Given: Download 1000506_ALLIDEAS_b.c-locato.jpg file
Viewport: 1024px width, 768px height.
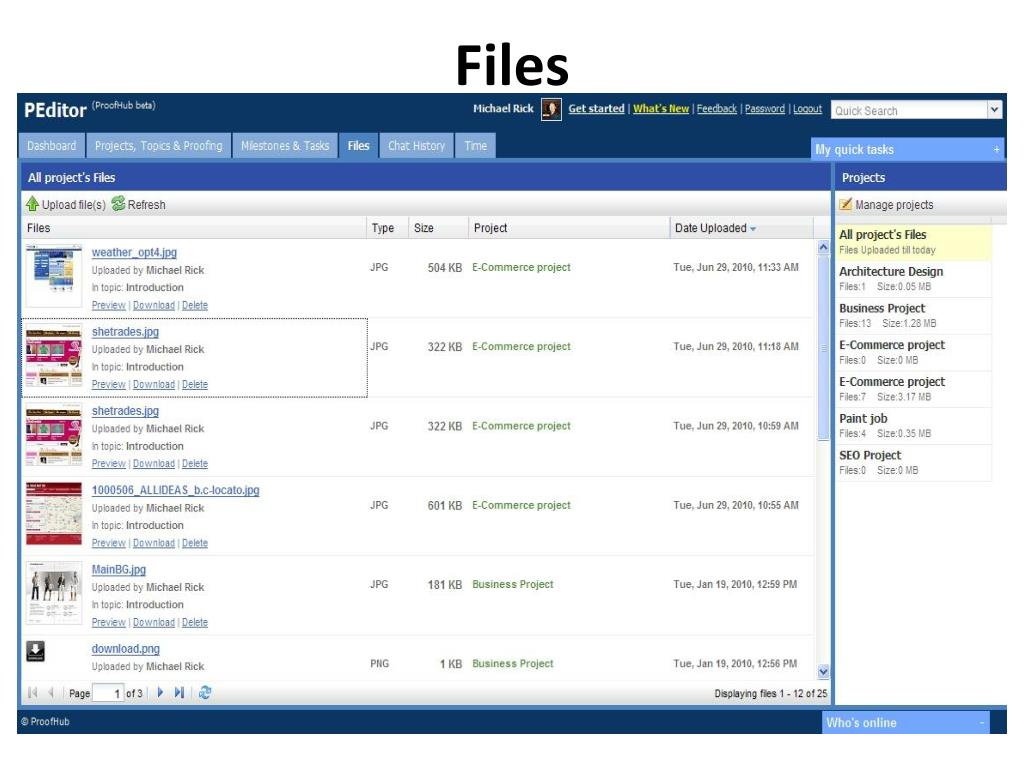Looking at the screenshot, I should click(154, 543).
